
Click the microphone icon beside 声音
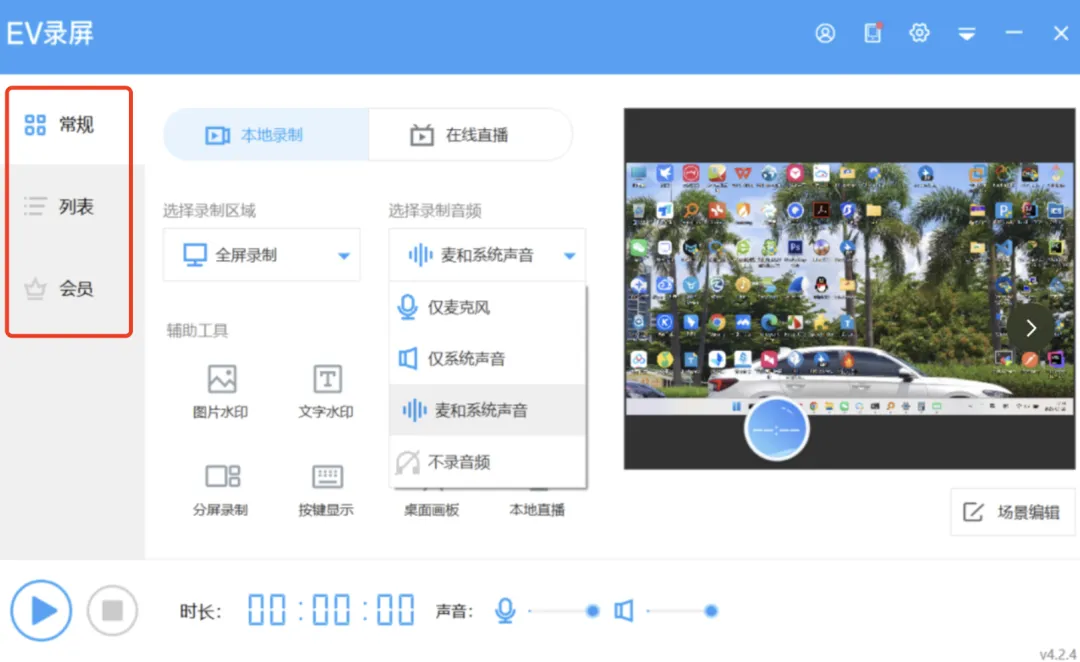505,610
